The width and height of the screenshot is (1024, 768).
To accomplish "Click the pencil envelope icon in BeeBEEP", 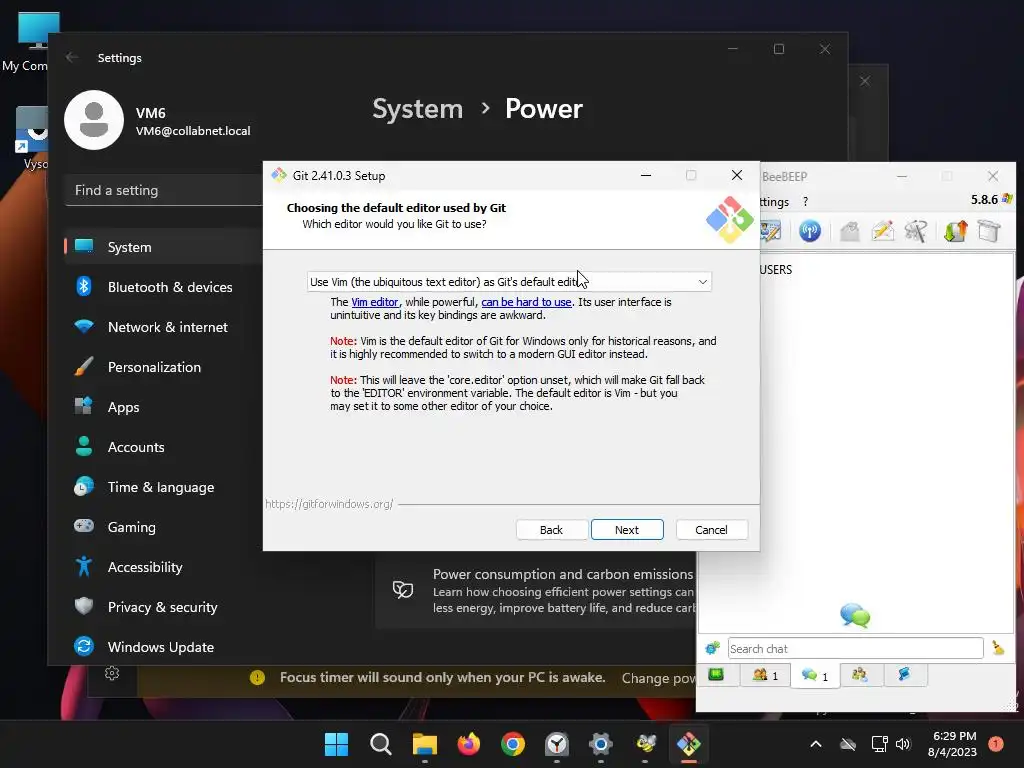I will pos(882,231).
